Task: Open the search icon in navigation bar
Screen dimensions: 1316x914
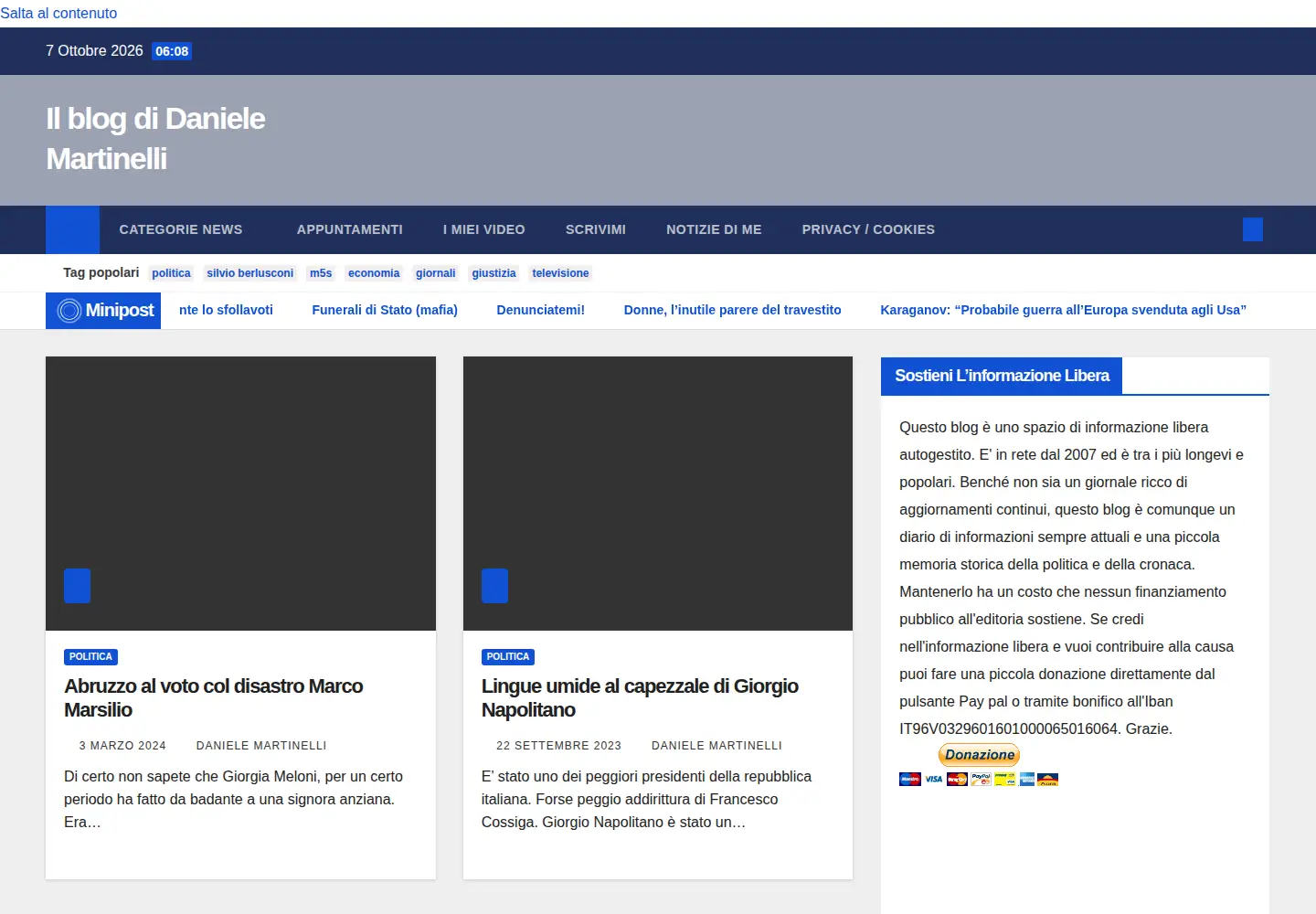Action: (x=1253, y=229)
